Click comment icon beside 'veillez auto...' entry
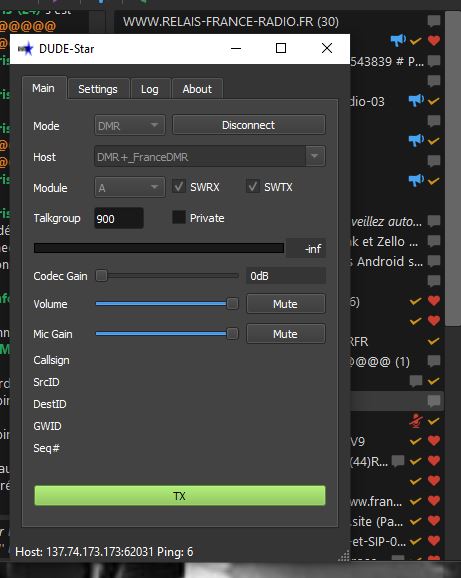 pyautogui.click(x=434, y=221)
